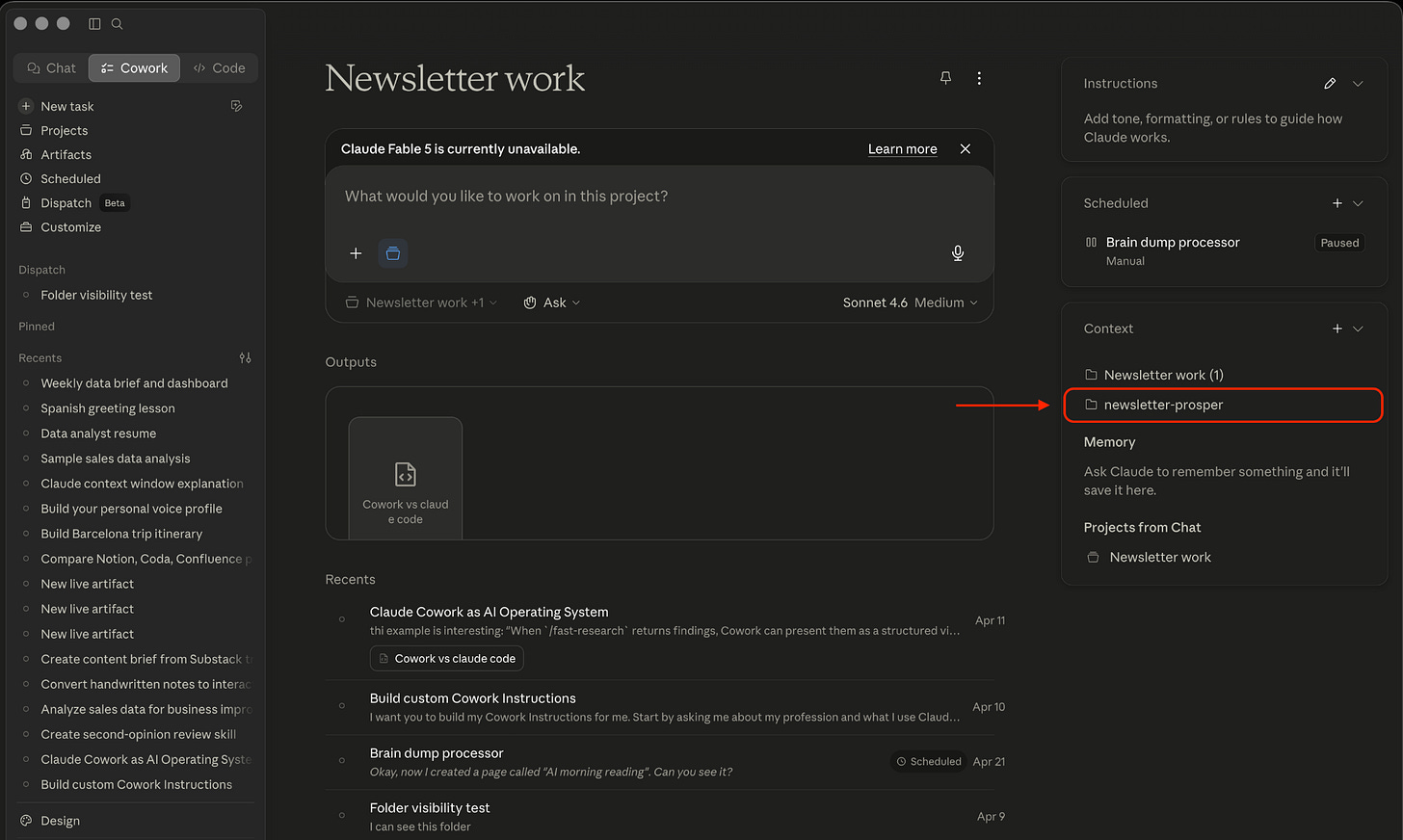Viewport: 1403px width, 840px height.
Task: Collapse the Context panel
Action: click(x=1358, y=328)
